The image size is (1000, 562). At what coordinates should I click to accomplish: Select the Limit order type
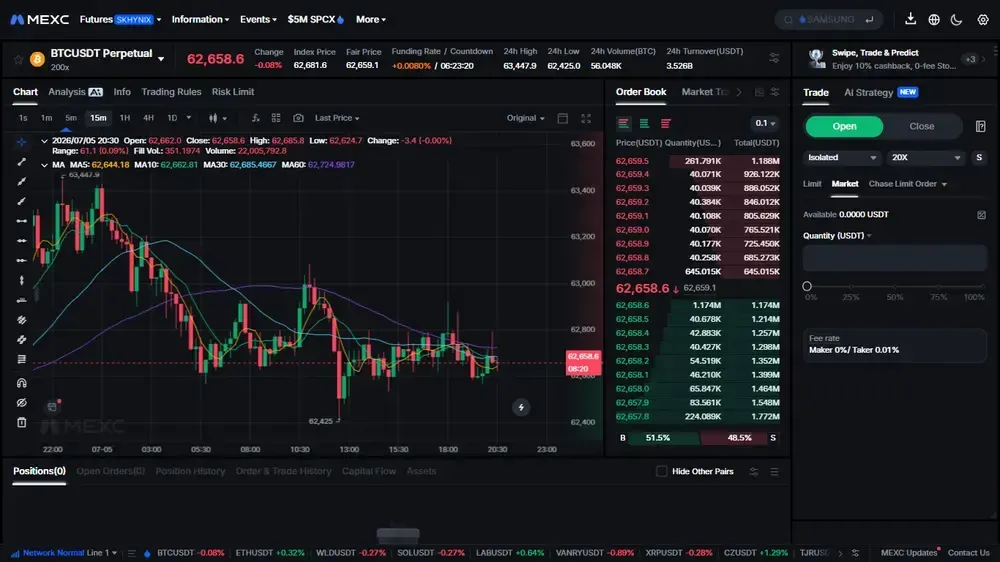pos(812,184)
